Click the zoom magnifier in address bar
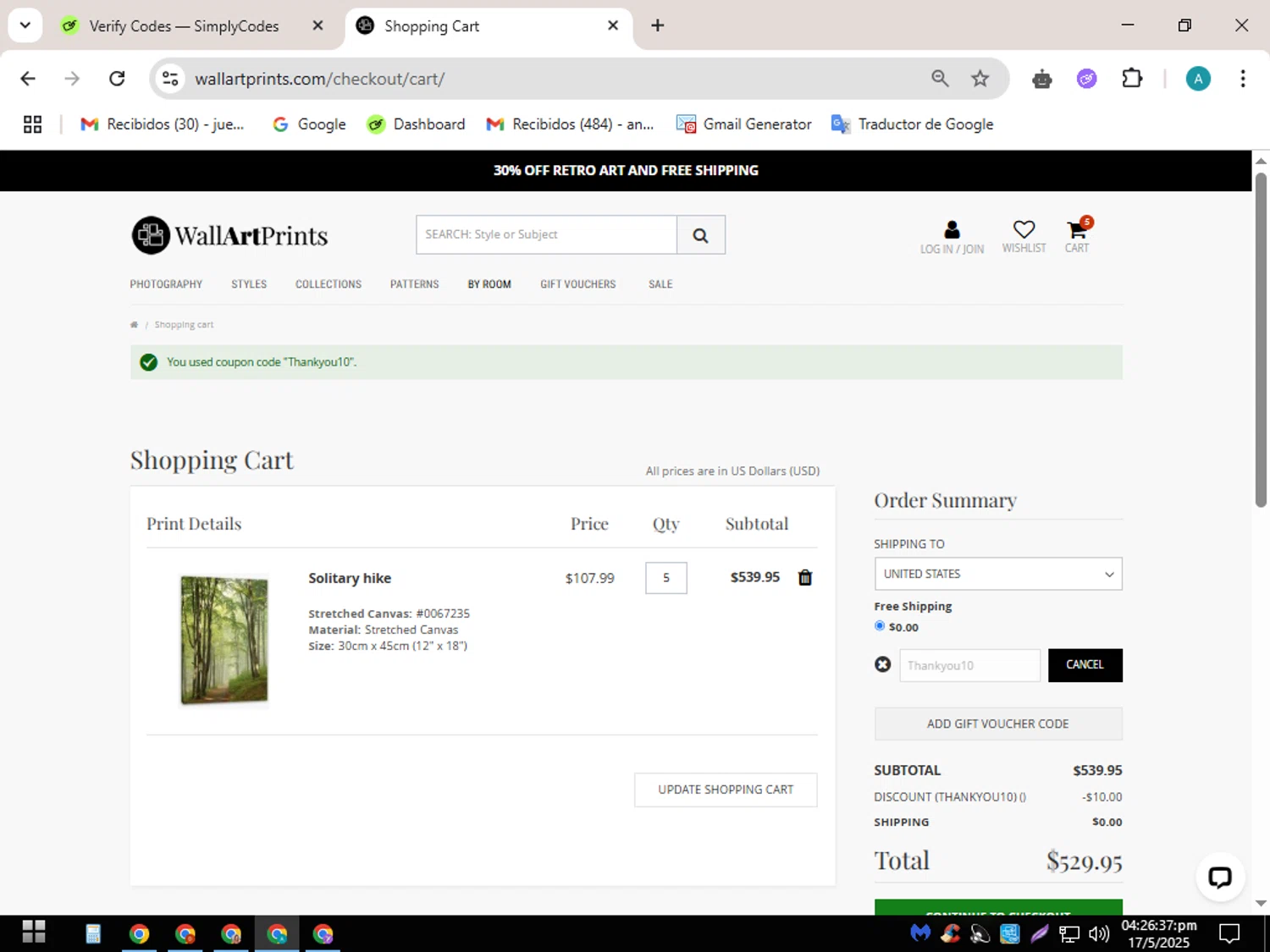Viewport: 1270px width, 952px height. 940,79
